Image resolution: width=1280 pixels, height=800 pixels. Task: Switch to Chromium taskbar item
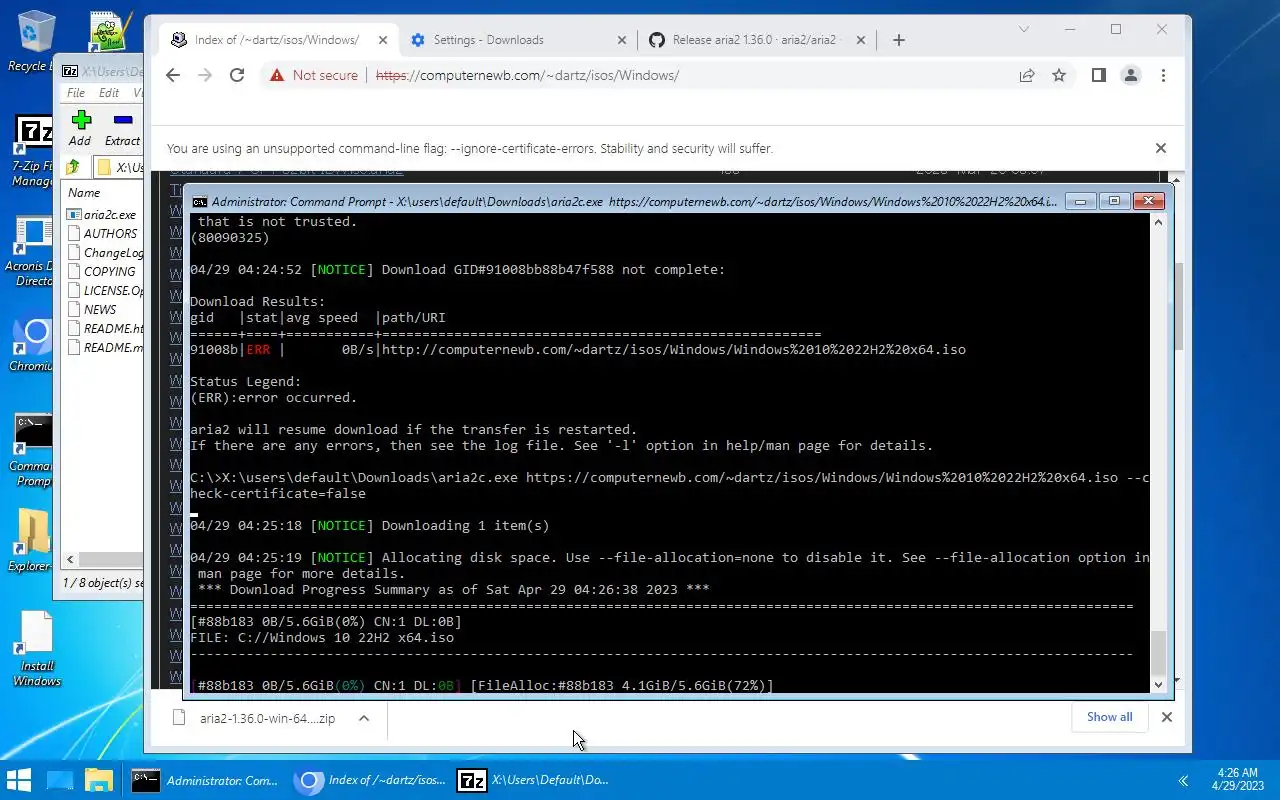(370, 780)
